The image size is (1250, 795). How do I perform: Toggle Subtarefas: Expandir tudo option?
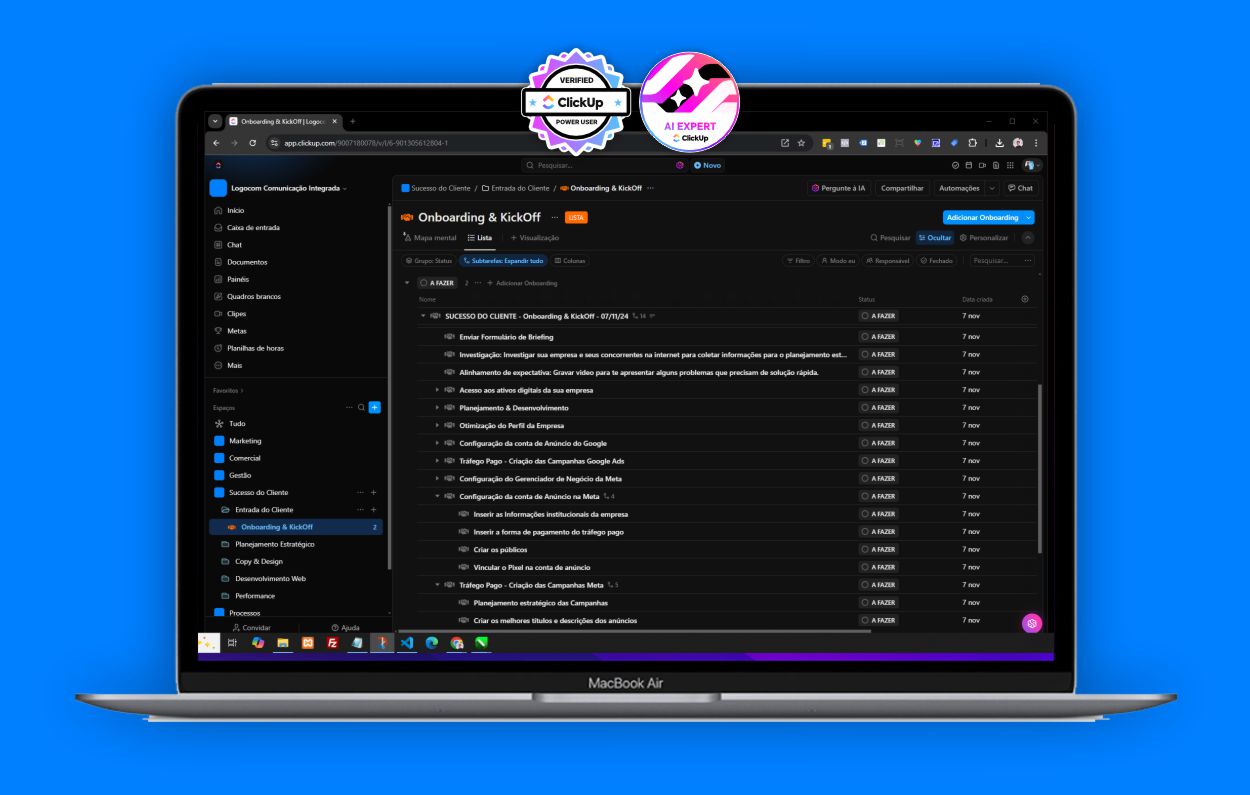[504, 261]
